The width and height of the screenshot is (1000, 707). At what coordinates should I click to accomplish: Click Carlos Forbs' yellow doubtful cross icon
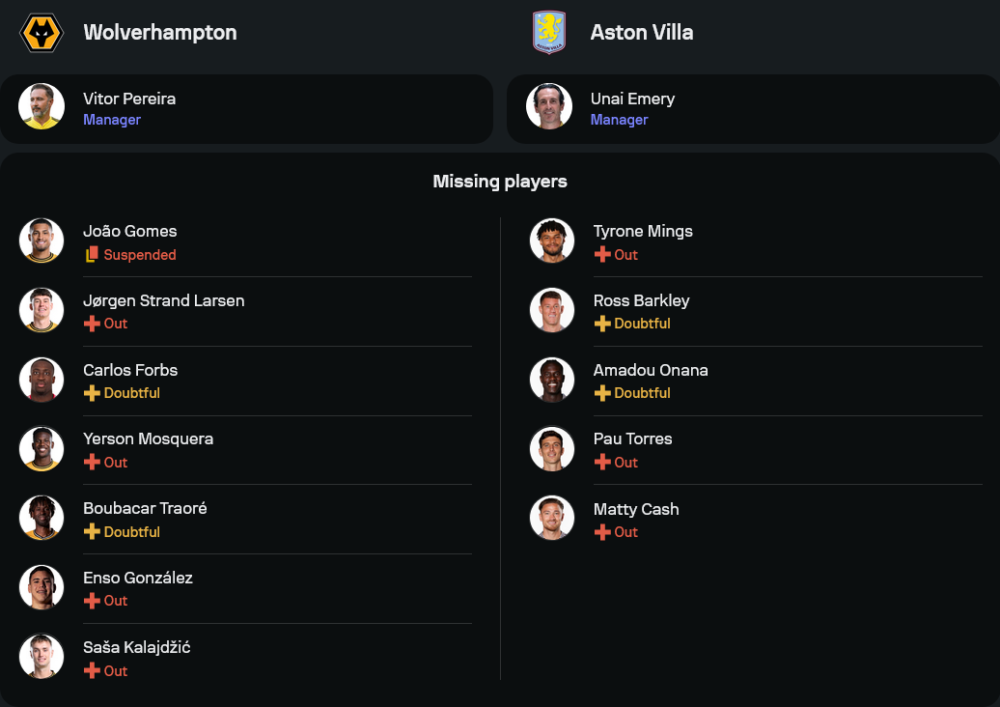pos(92,393)
